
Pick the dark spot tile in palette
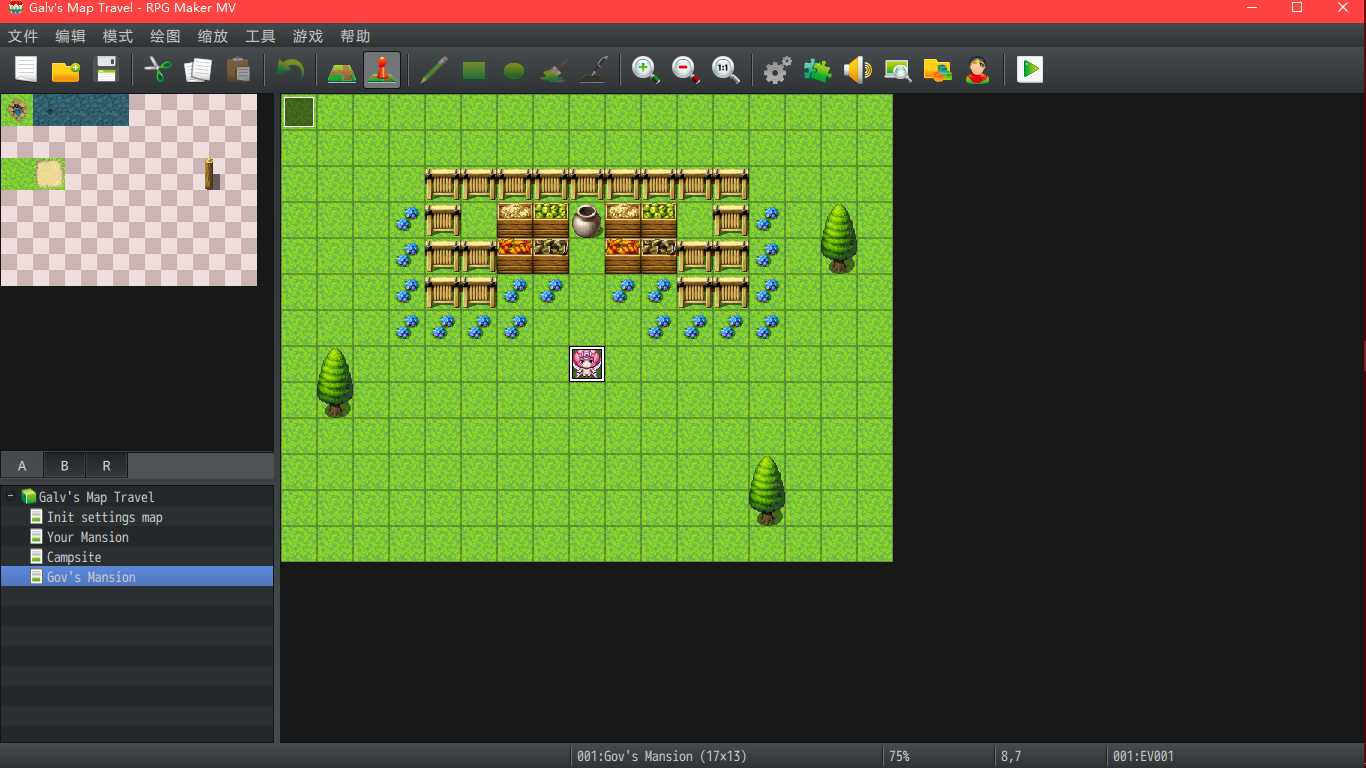tap(17, 110)
